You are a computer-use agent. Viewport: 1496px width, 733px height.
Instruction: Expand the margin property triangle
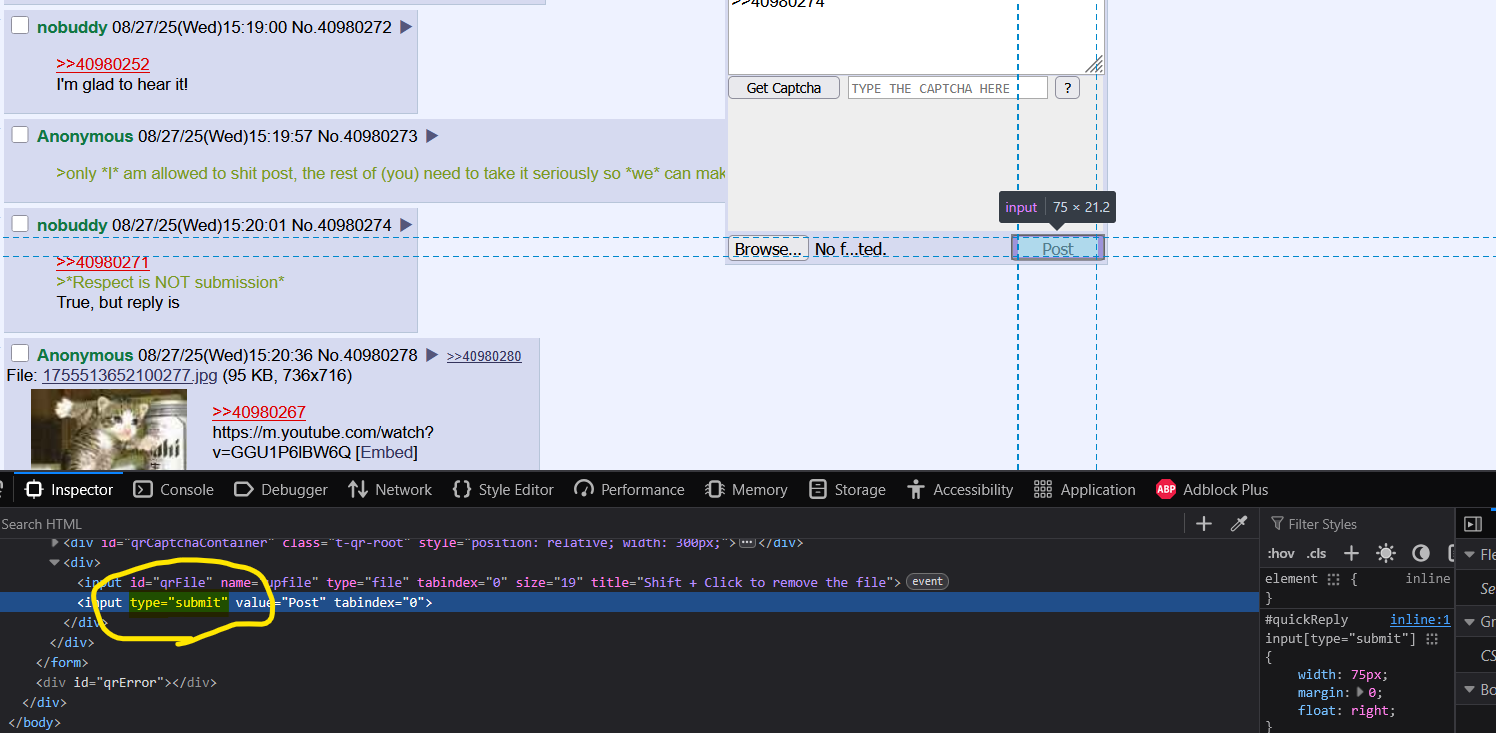pyautogui.click(x=1361, y=692)
